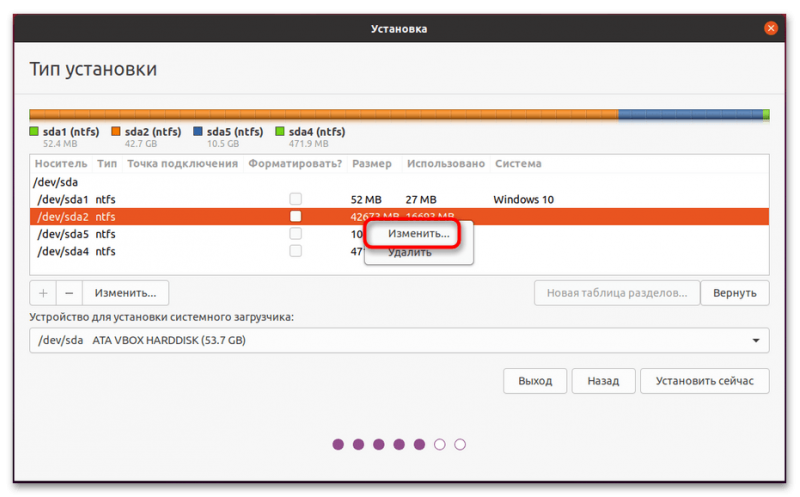Click the minus button to remove partition
The width and height of the screenshot is (800, 497).
pos(69,293)
